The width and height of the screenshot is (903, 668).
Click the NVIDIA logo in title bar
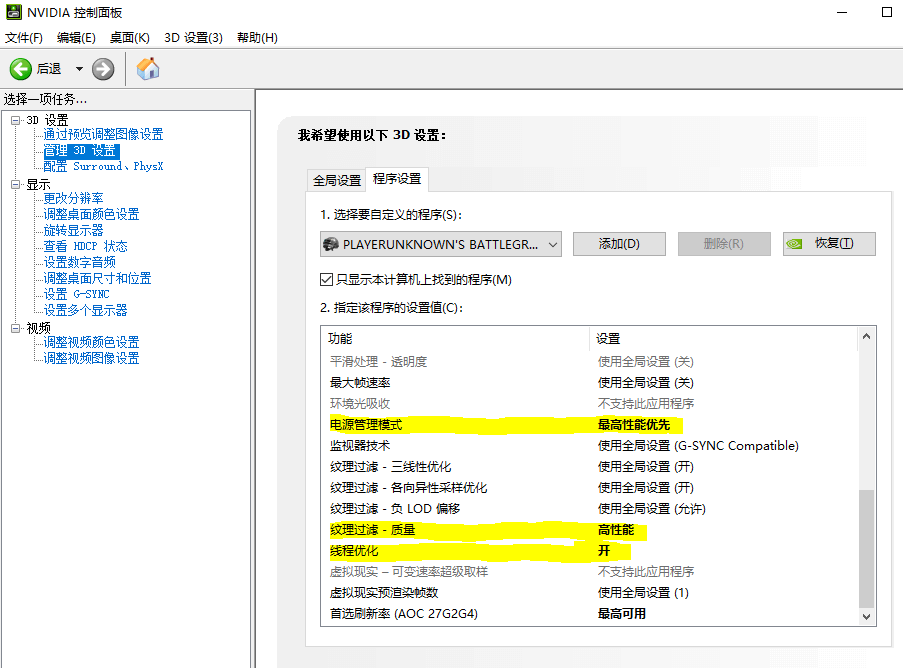pyautogui.click(x=13, y=13)
